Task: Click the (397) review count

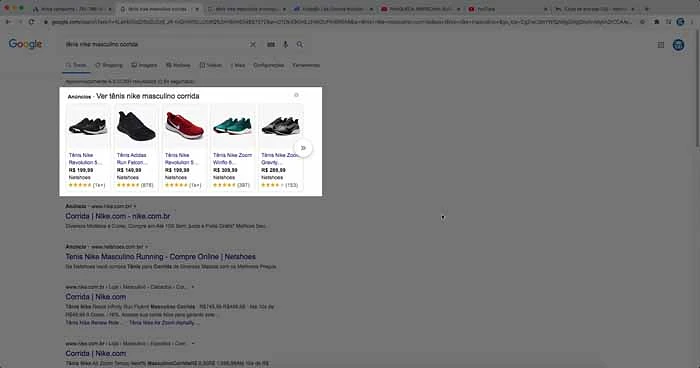Action: [243, 185]
